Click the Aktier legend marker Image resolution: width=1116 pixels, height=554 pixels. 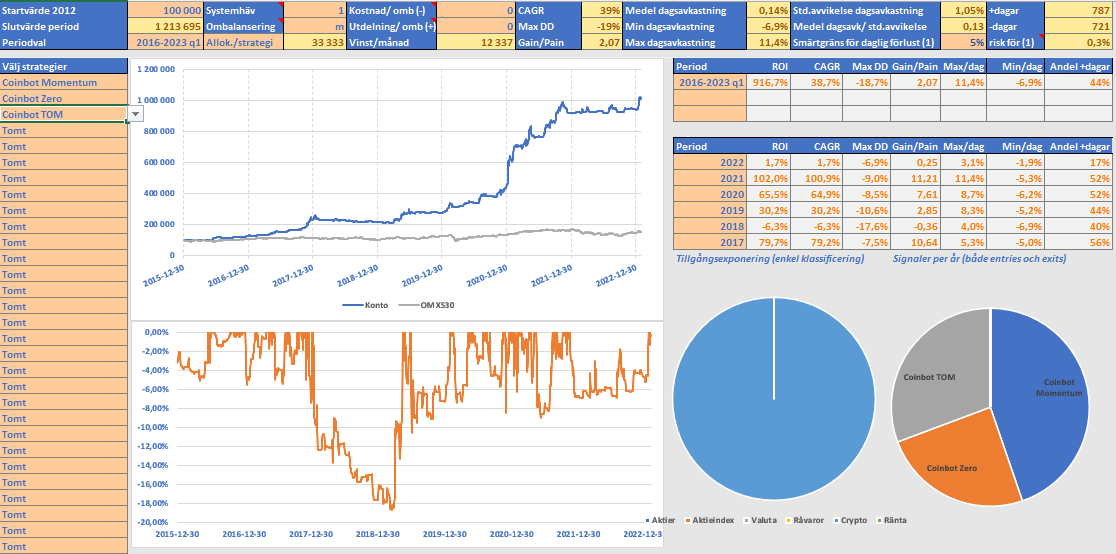tap(648, 520)
